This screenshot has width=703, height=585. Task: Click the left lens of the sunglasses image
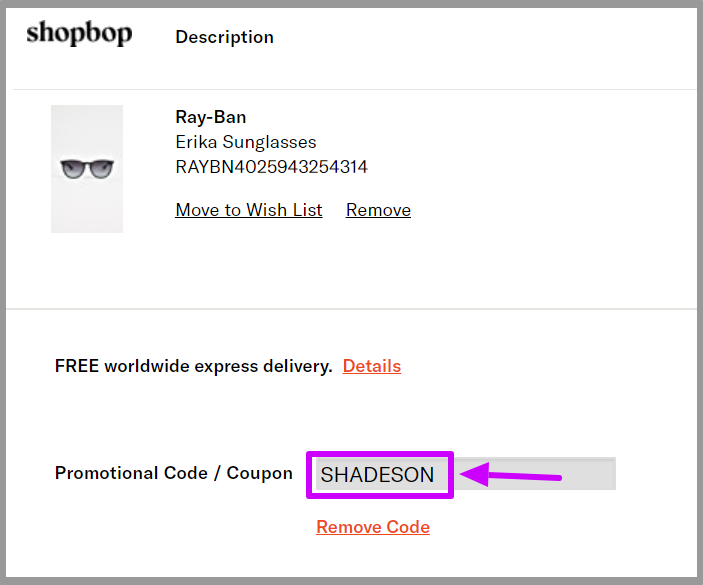[73, 169]
